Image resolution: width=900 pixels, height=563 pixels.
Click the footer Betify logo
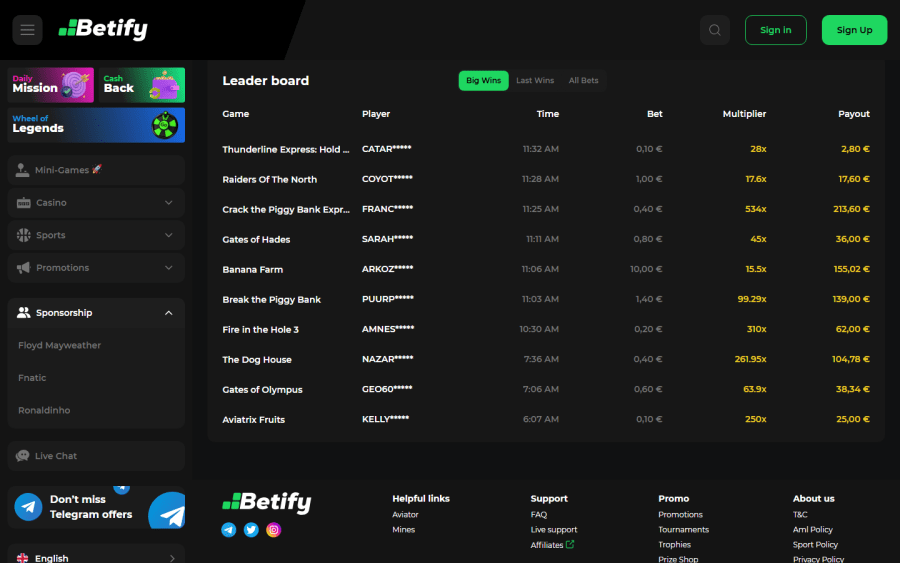pyautogui.click(x=267, y=502)
